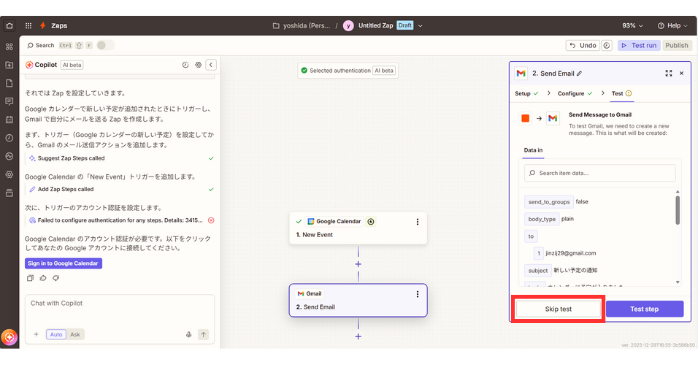
Task: Click the Undo button
Action: (x=583, y=45)
